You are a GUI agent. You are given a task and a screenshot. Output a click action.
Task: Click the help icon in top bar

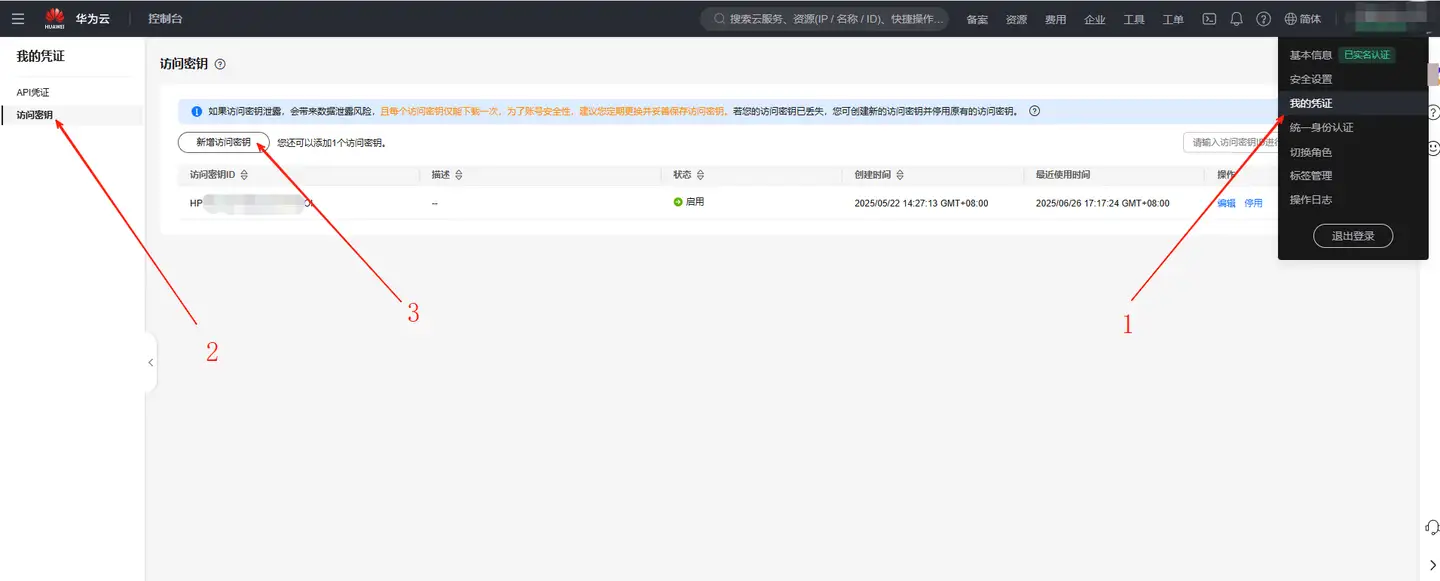coord(1263,19)
